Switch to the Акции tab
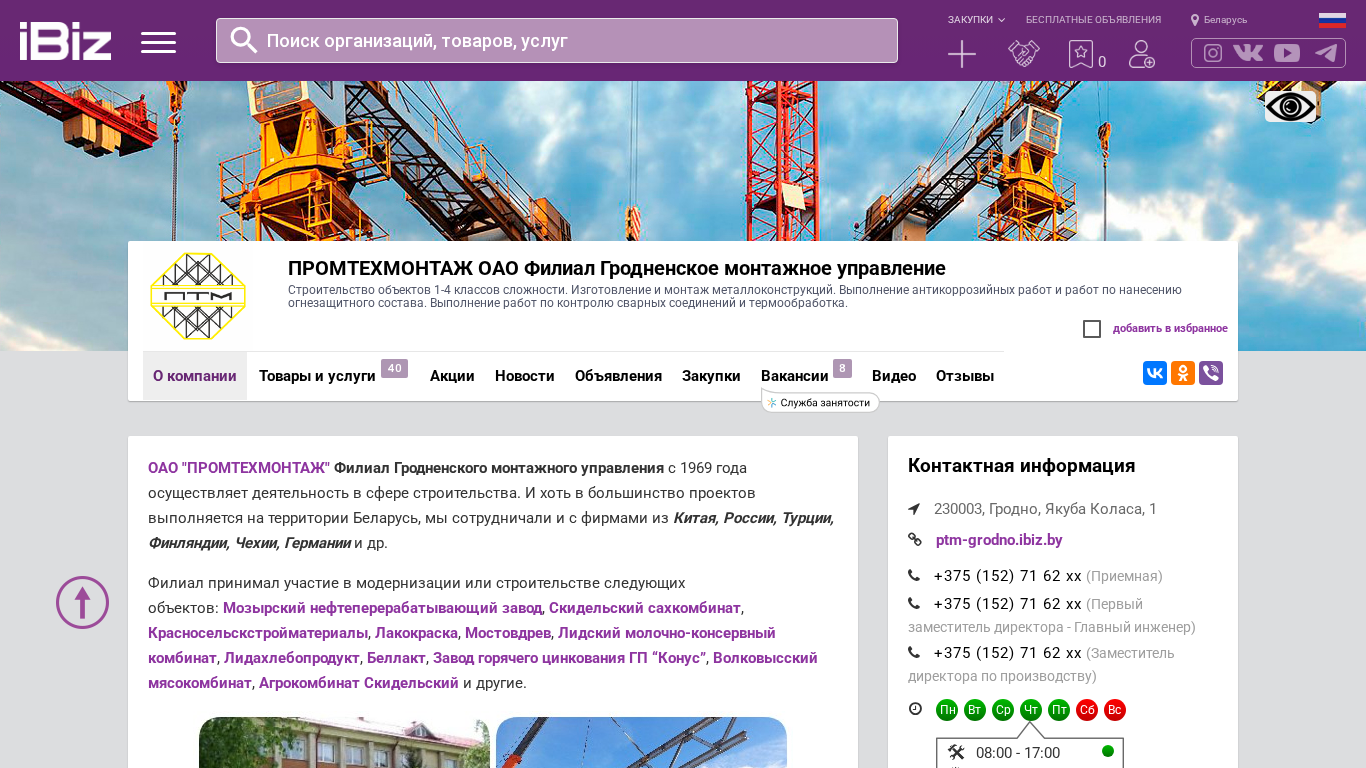This screenshot has width=1366, height=768. click(x=452, y=376)
